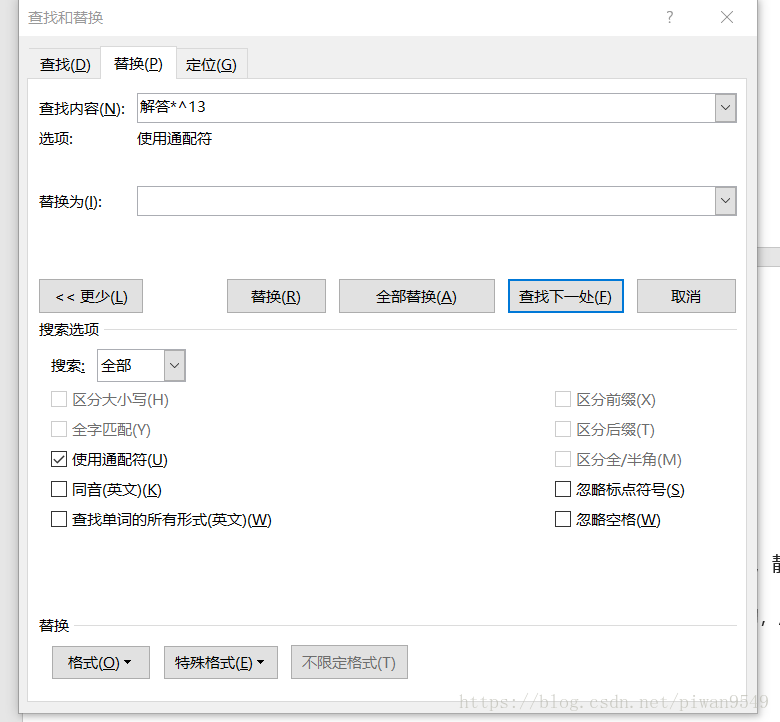Open the 定位(G) tab
This screenshot has width=780, height=722.
coord(211,65)
